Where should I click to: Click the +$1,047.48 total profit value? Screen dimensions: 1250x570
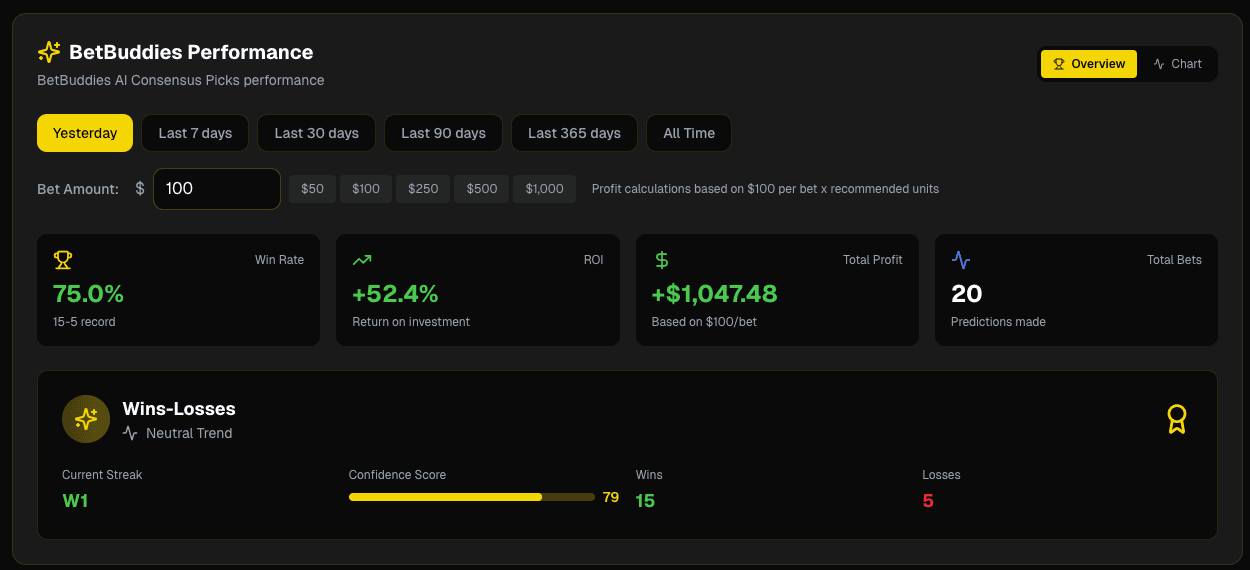click(x=714, y=294)
